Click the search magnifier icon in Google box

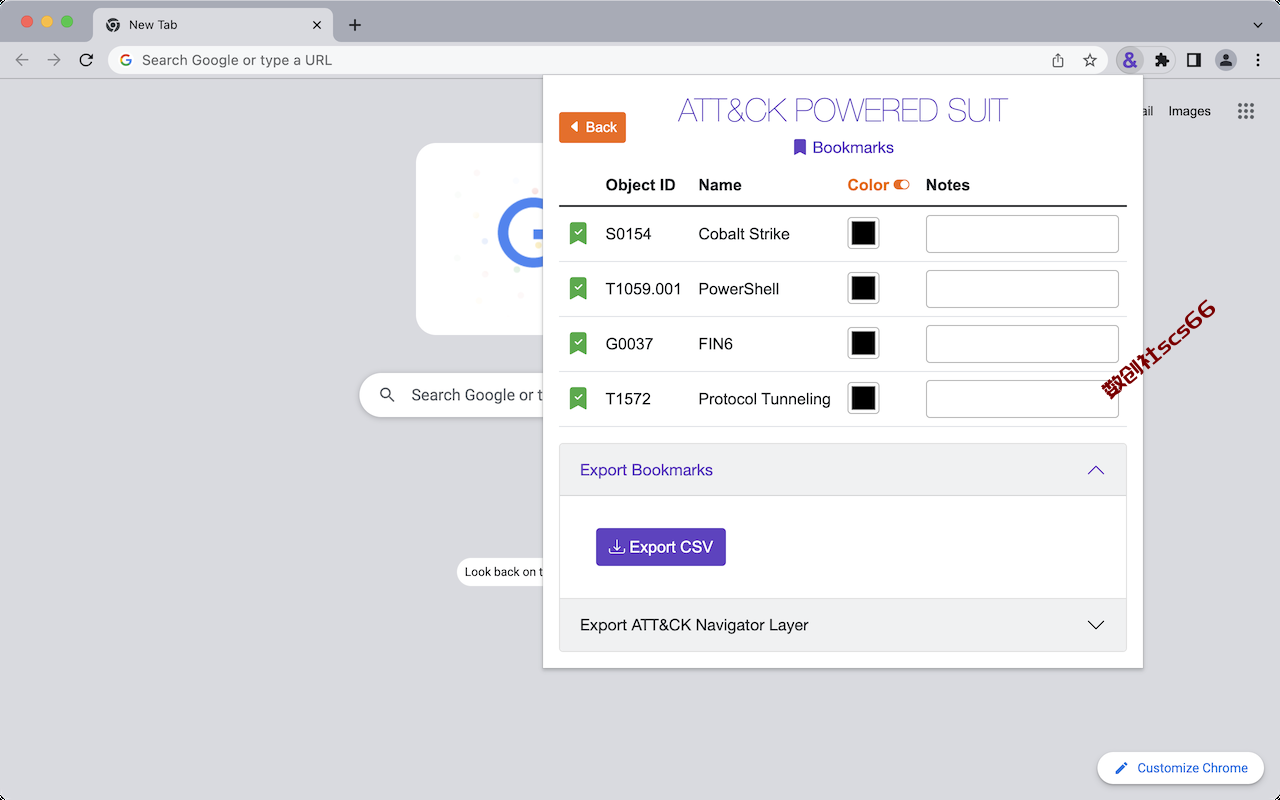[x=387, y=395]
